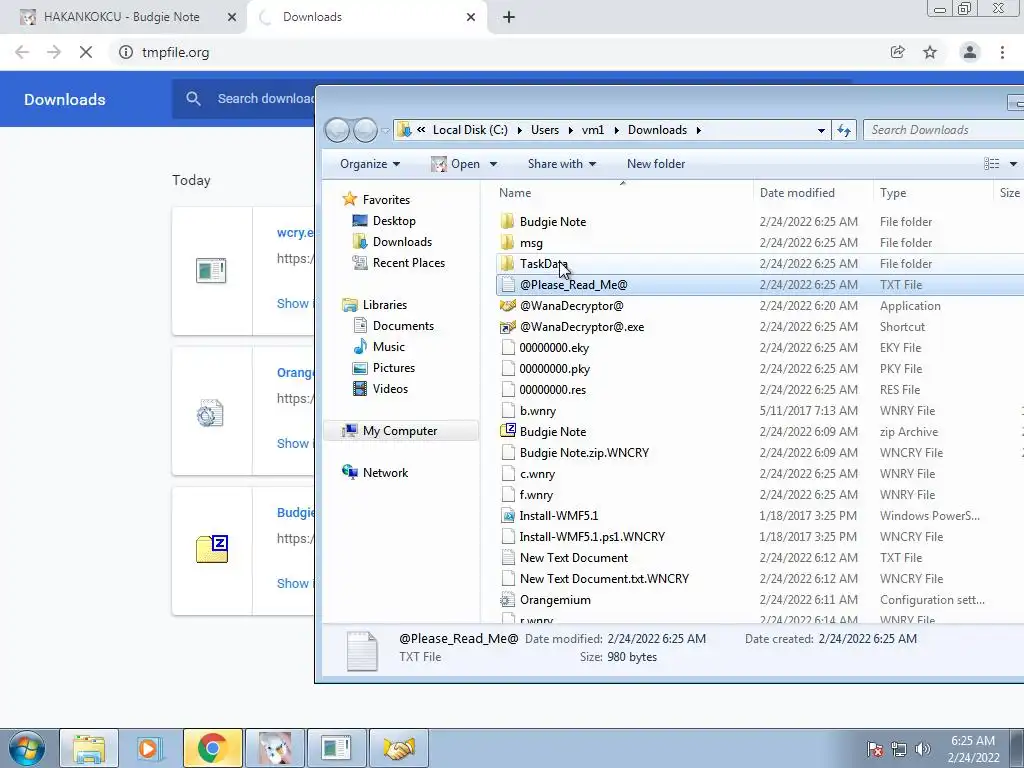1024x768 pixels.
Task: Open Windows Media Player from the taskbar
Action: pos(150,748)
